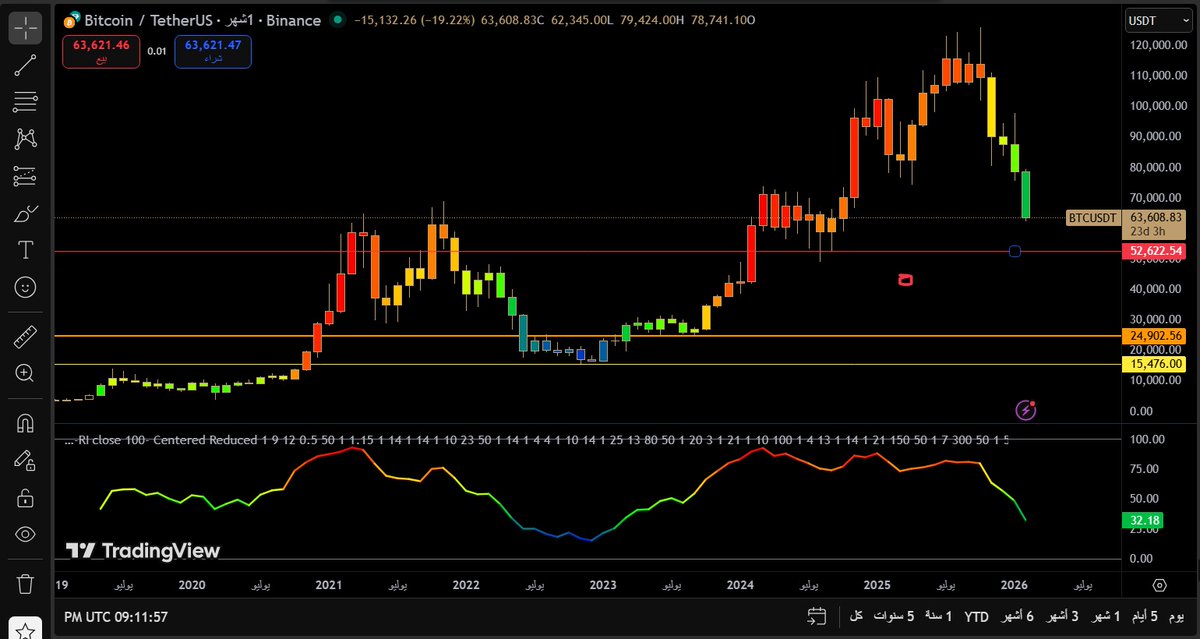Open the emoji and icons tool
Viewport: 1200px width, 639px height.
click(25, 287)
